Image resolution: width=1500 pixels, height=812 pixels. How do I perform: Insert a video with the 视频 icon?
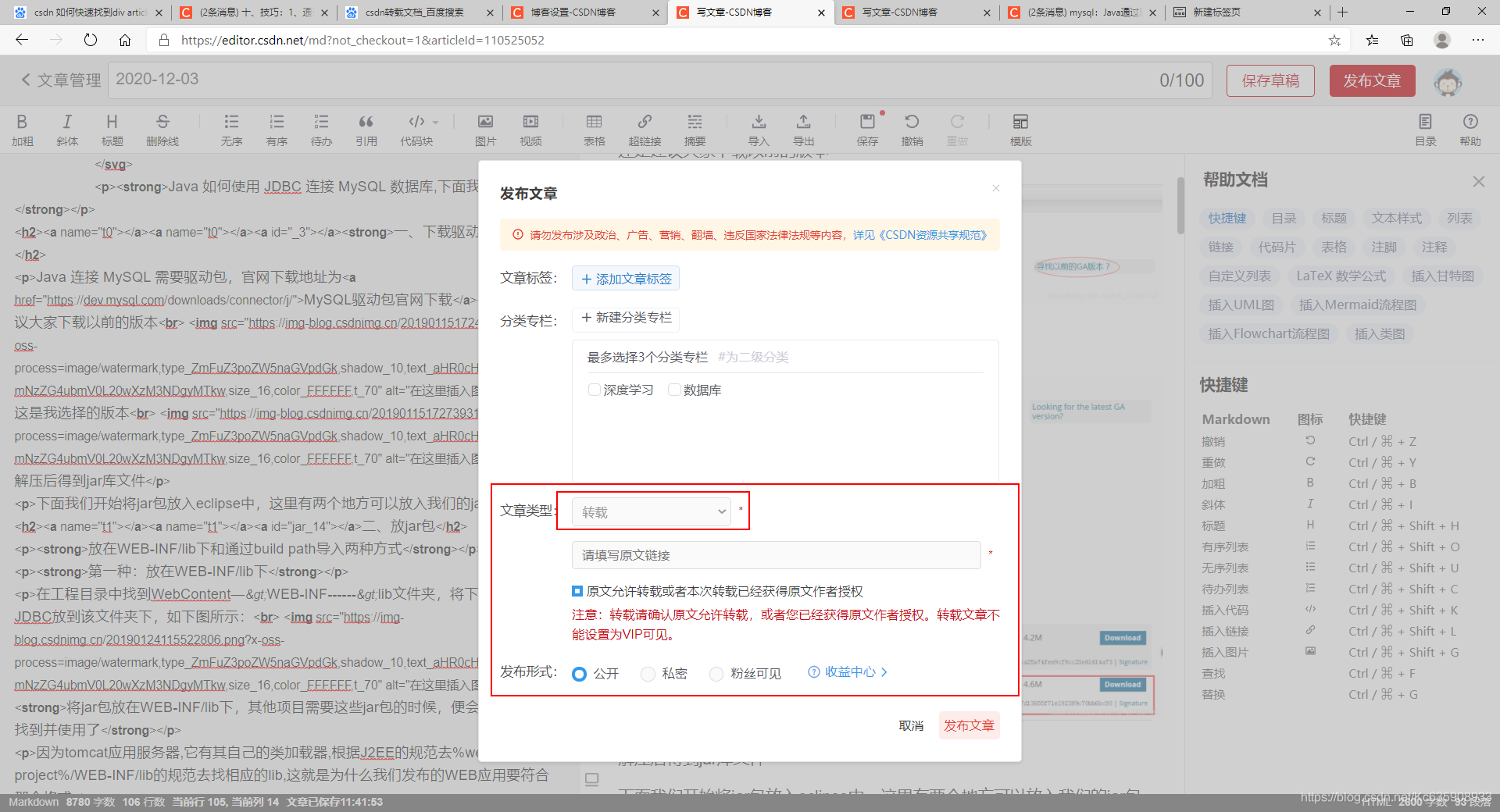coord(530,130)
